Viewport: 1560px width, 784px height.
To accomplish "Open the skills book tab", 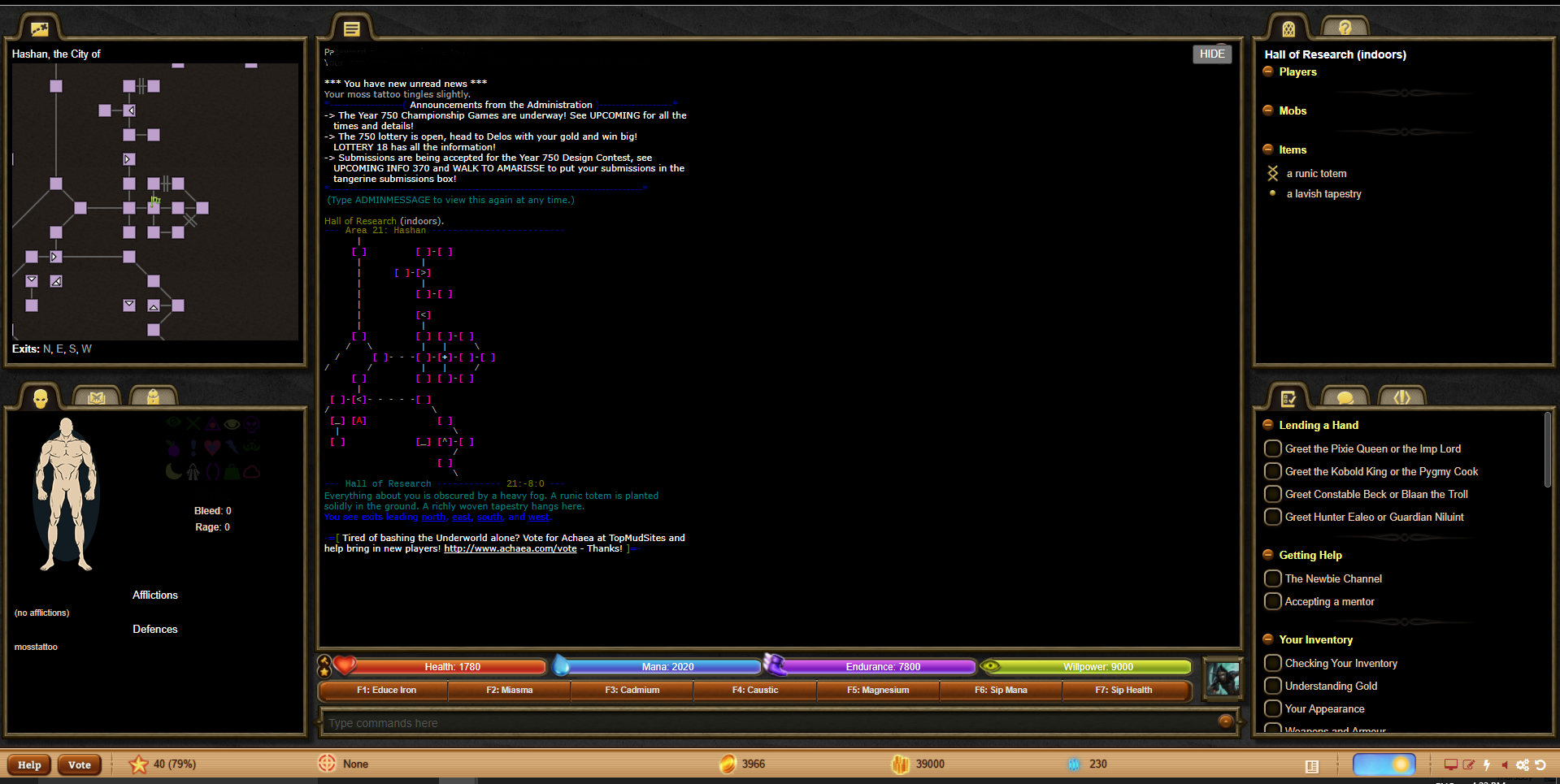I will (97, 397).
